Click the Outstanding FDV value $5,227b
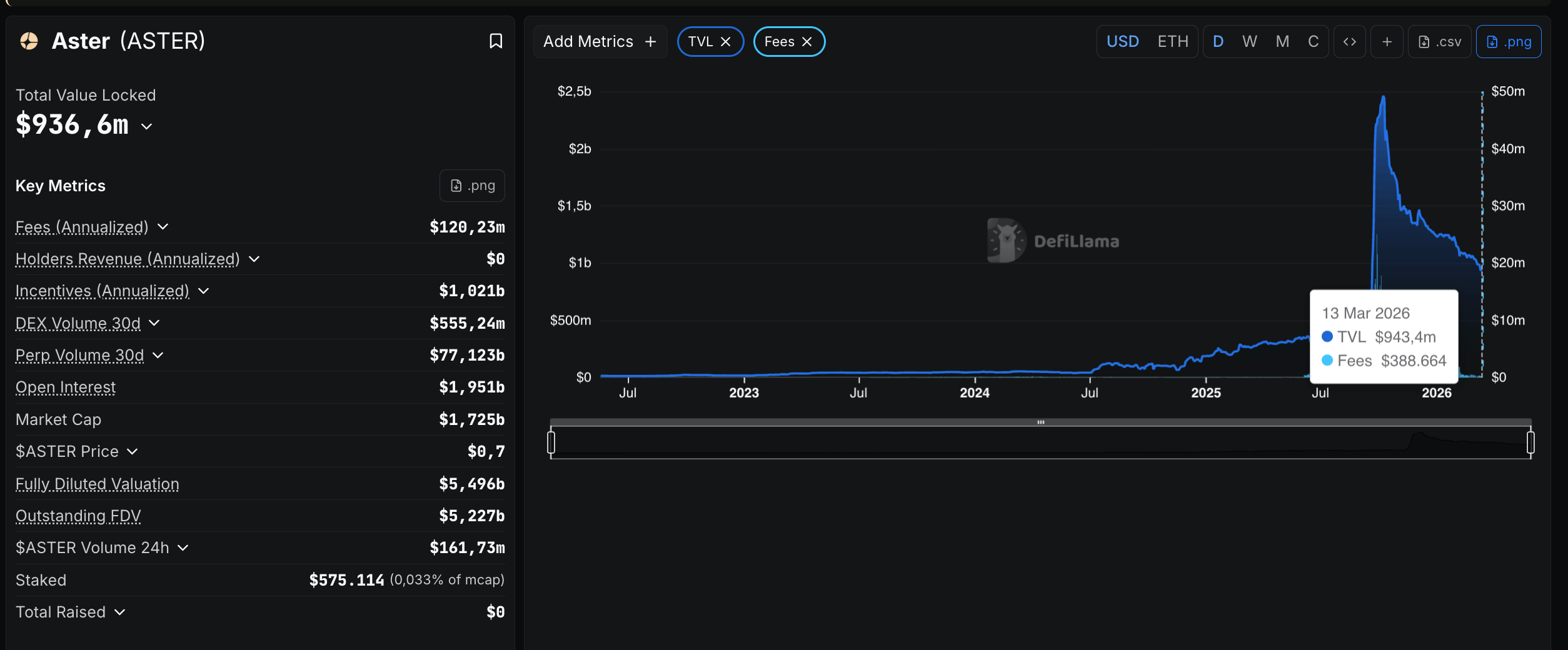 pyautogui.click(x=472, y=516)
